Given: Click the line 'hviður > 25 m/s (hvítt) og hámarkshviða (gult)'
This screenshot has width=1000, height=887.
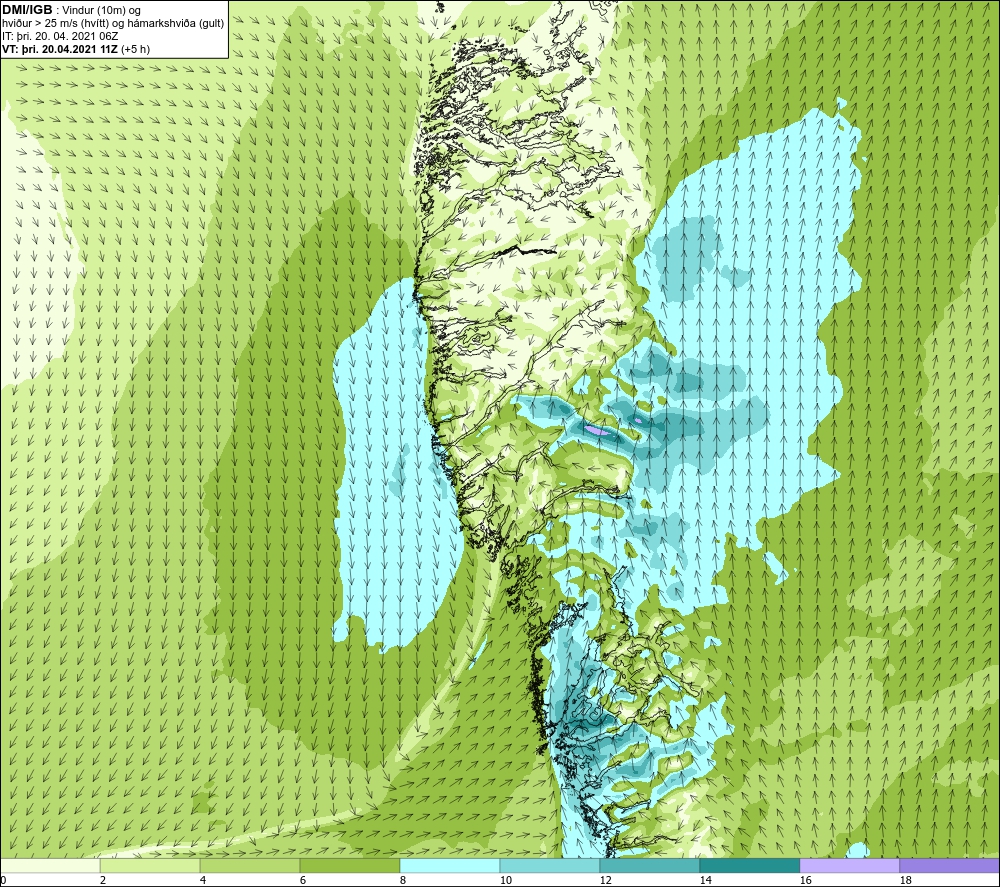Looking at the screenshot, I should pyautogui.click(x=113, y=24).
